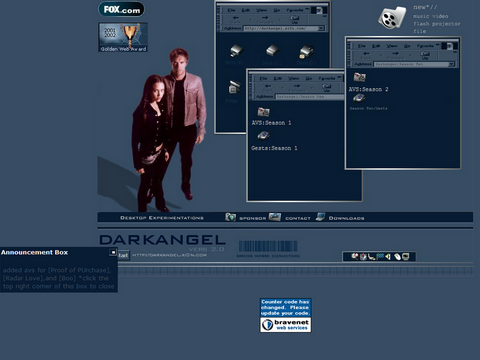
Task: Open the contact link
Action: (x=298, y=218)
